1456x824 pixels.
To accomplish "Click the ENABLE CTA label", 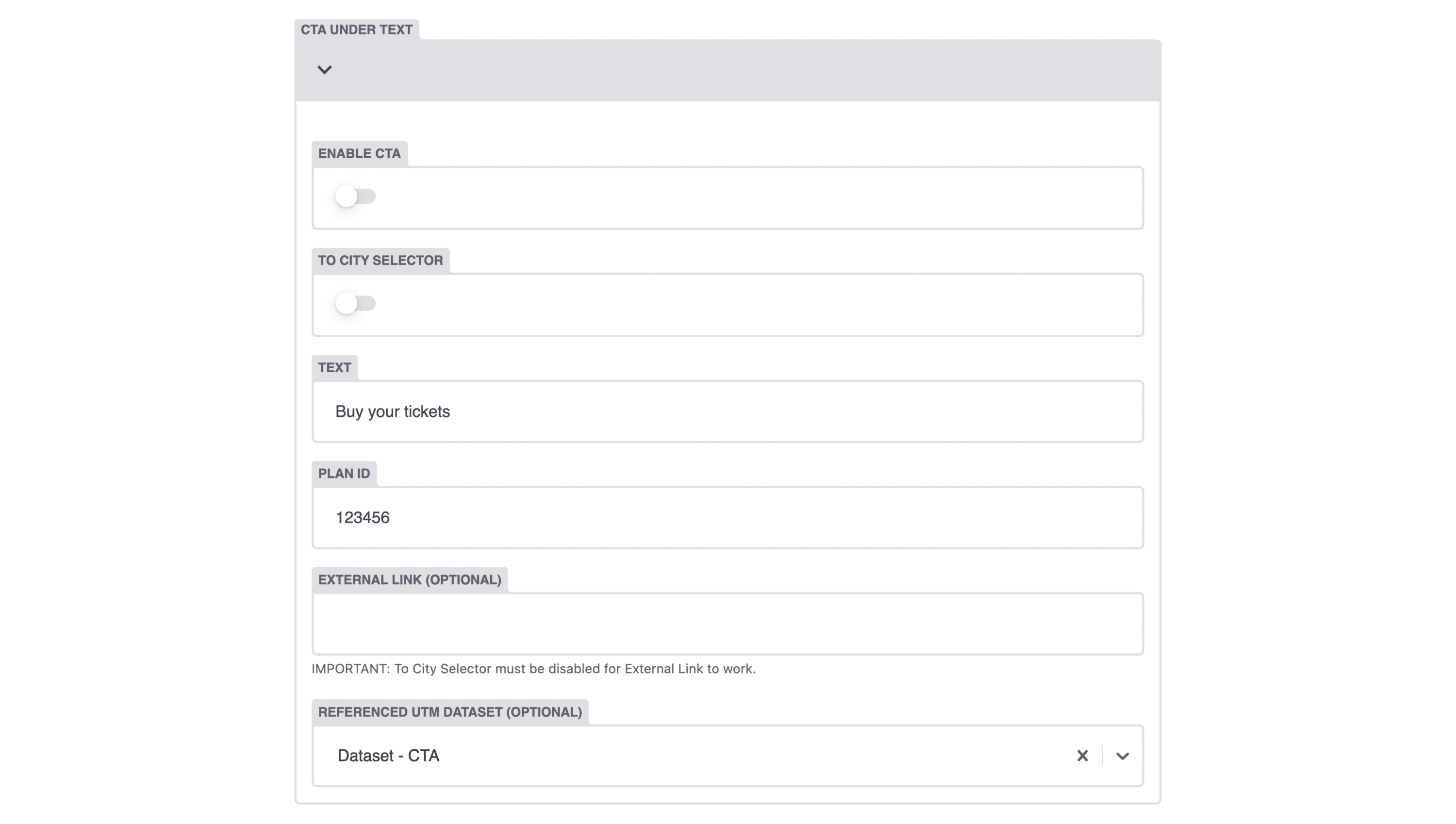I will coord(359,153).
